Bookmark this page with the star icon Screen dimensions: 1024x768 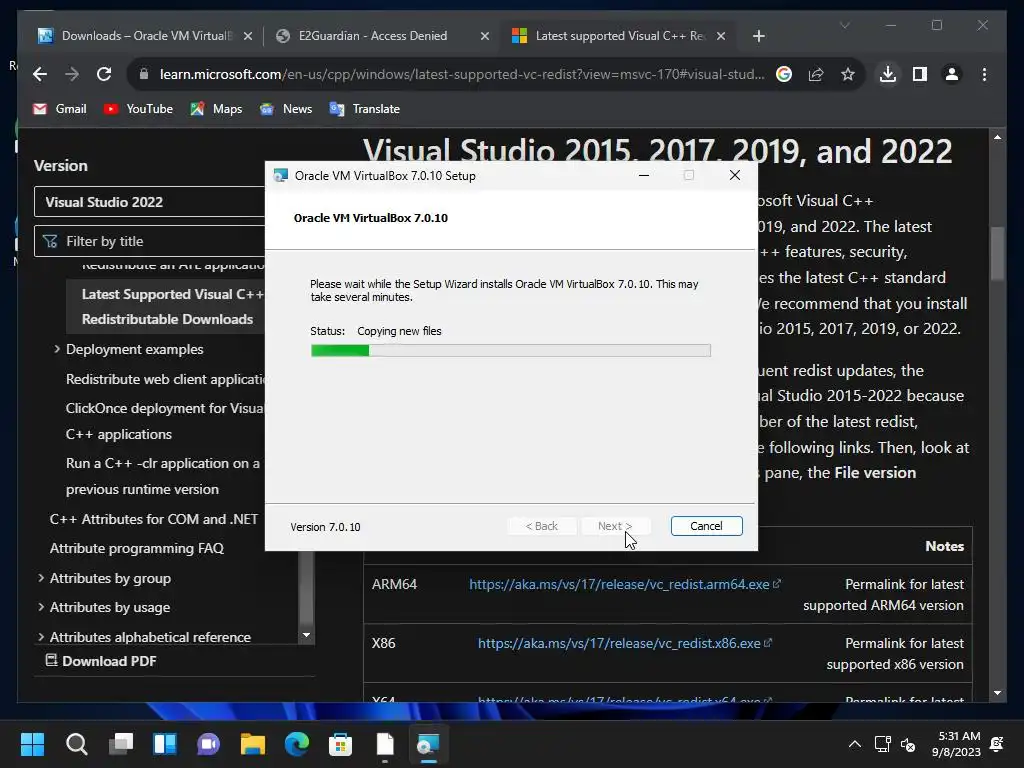(x=848, y=74)
